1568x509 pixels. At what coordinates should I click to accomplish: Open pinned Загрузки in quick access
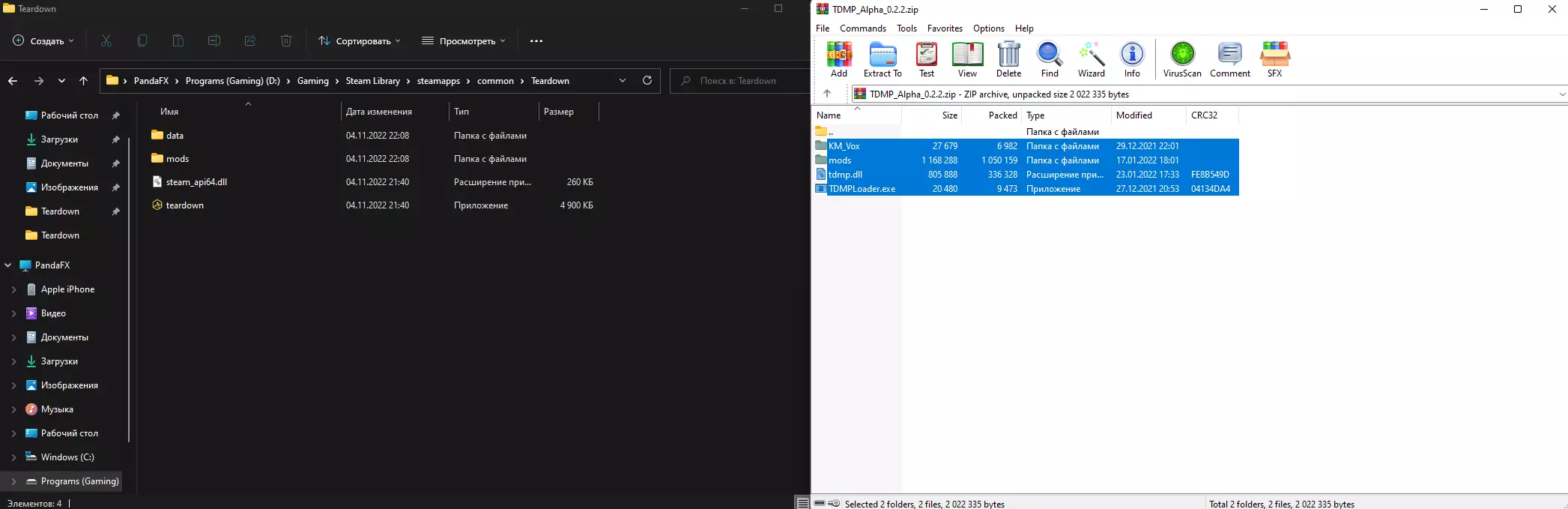[59, 139]
